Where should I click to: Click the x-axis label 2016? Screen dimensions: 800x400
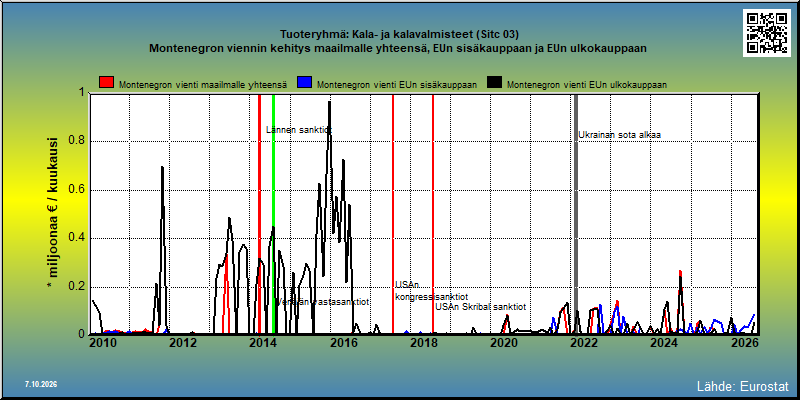click(344, 343)
